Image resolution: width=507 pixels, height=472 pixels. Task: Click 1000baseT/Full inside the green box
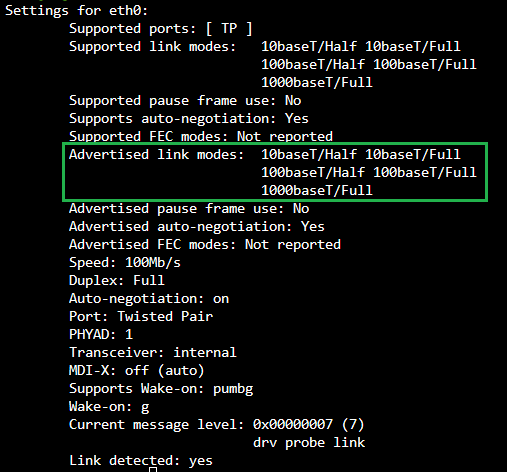click(317, 191)
